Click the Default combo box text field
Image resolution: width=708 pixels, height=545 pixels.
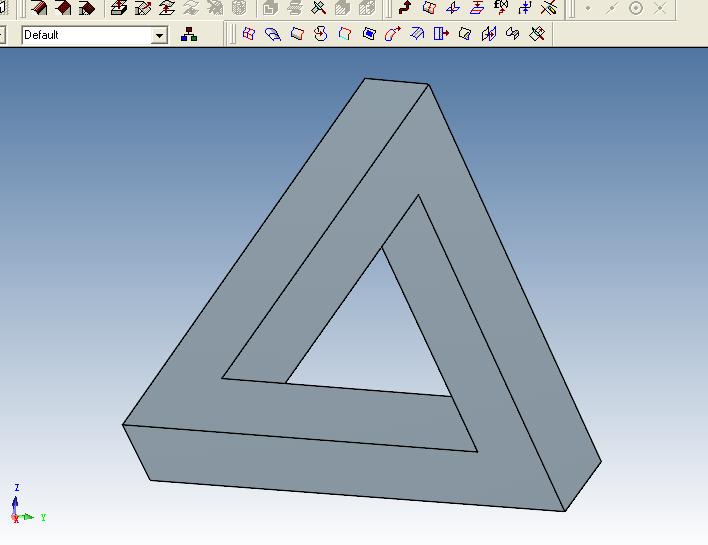[87, 35]
